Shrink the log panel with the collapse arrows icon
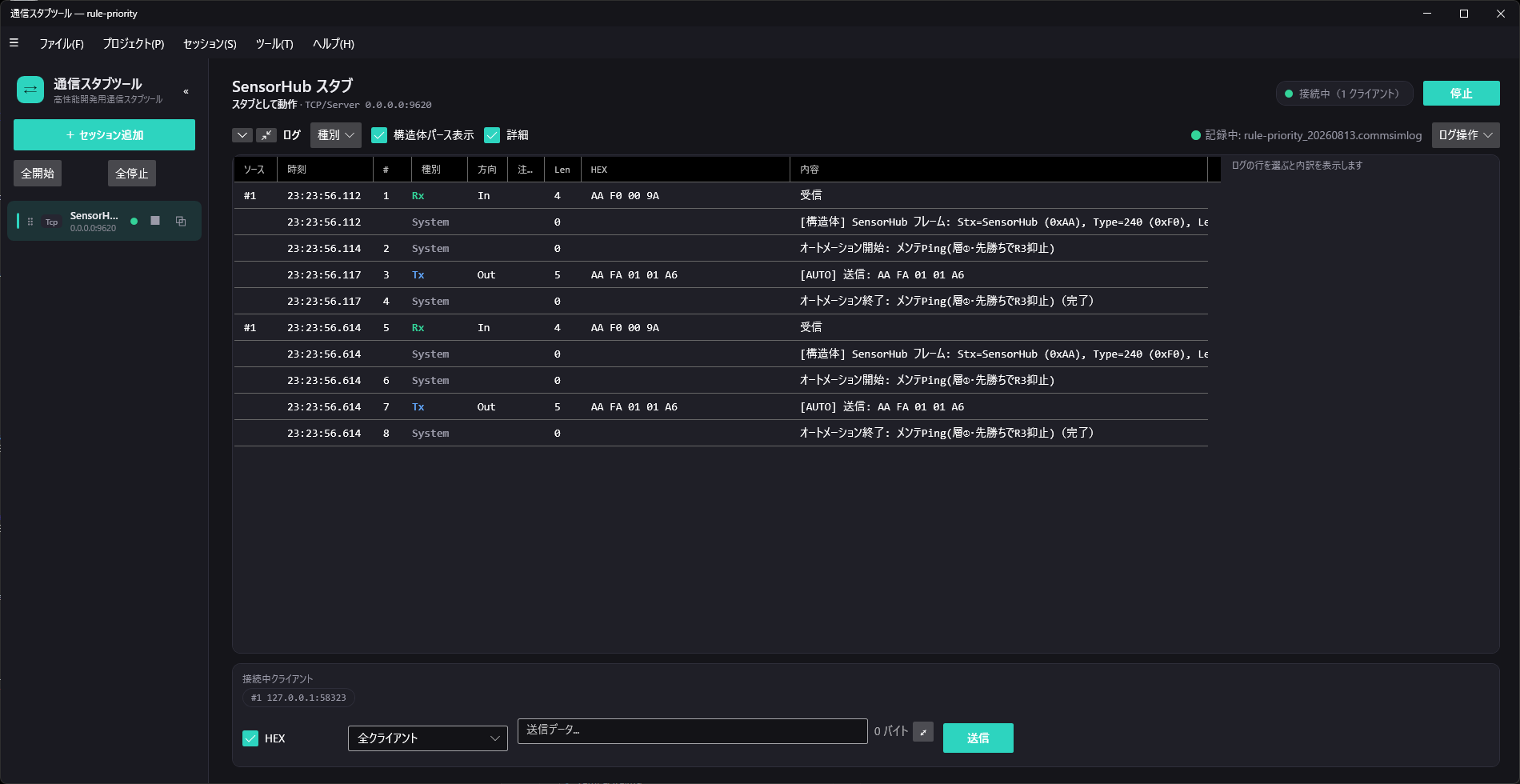This screenshot has width=1520, height=784. (266, 135)
